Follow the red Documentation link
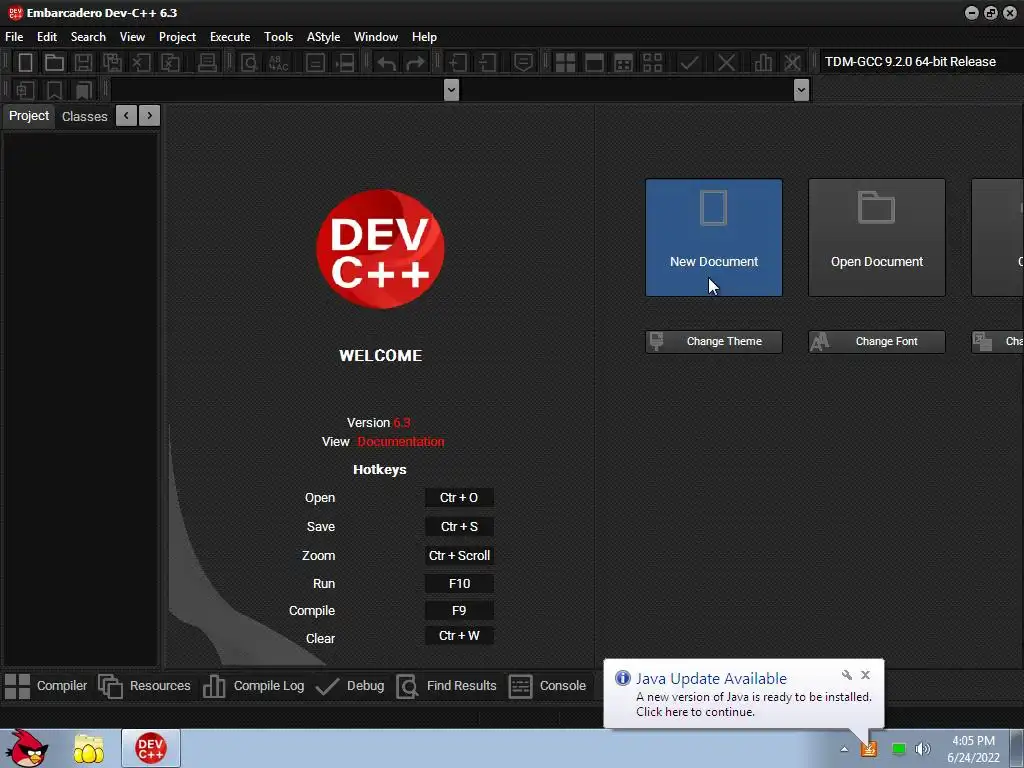 tap(400, 441)
